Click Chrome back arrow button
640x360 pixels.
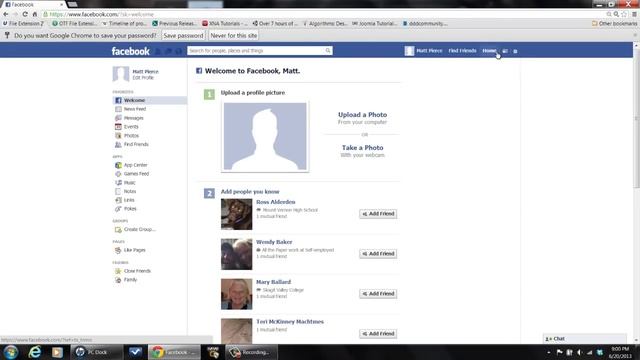click(x=6, y=14)
